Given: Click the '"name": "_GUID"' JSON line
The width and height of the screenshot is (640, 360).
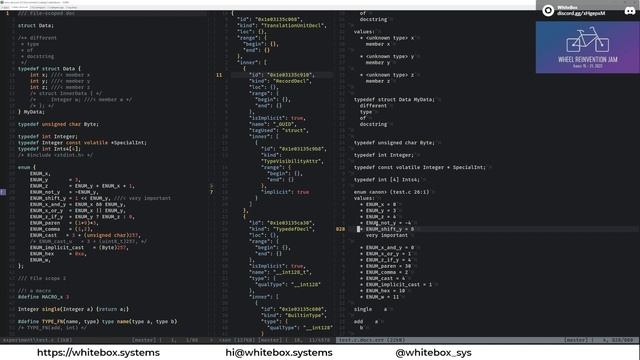Looking at the screenshot, I should [x=271, y=124].
